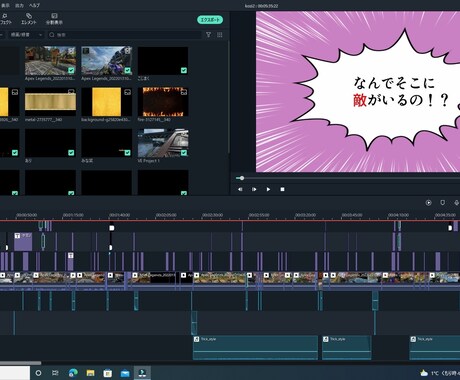
Task: Open Microsoft Store from the taskbar
Action: (108, 373)
